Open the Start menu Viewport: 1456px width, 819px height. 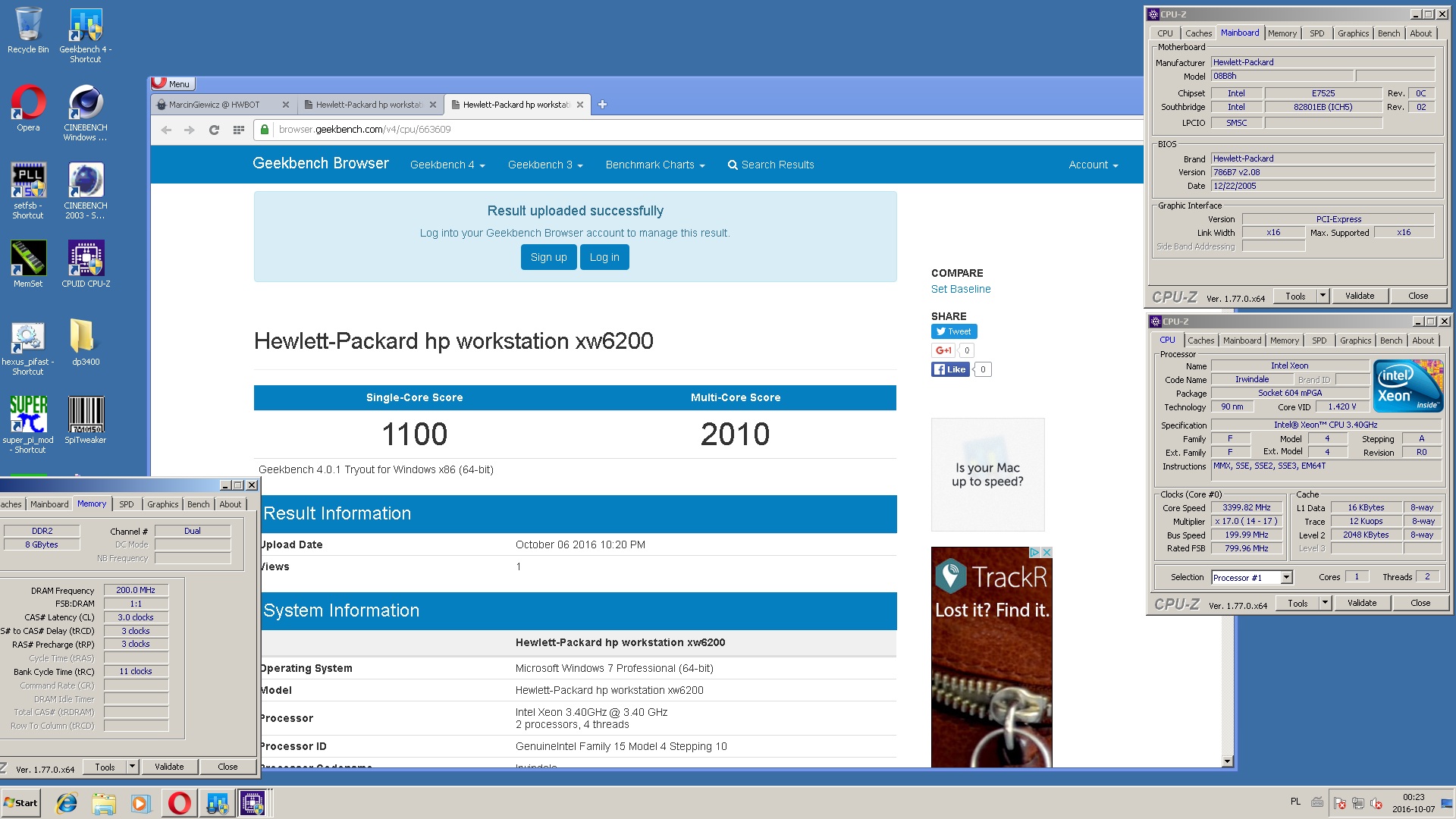click(20, 803)
